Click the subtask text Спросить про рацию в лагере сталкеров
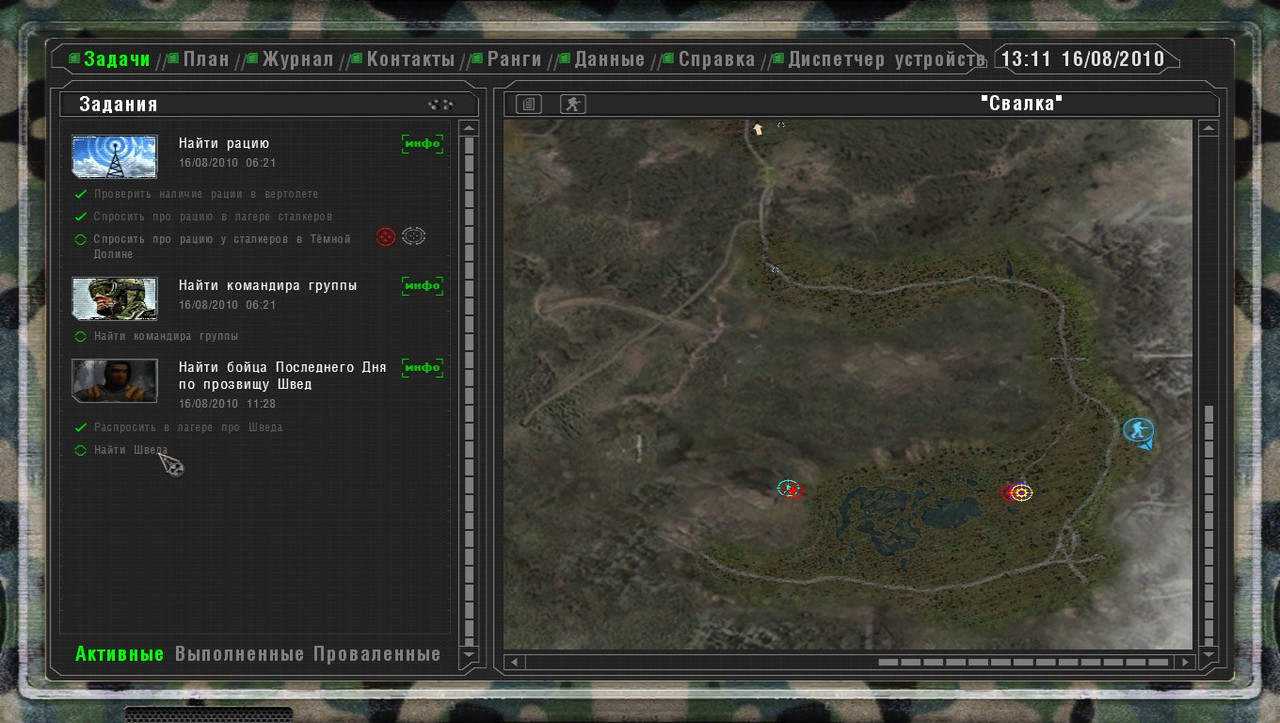This screenshot has height=723, width=1280. pos(213,217)
